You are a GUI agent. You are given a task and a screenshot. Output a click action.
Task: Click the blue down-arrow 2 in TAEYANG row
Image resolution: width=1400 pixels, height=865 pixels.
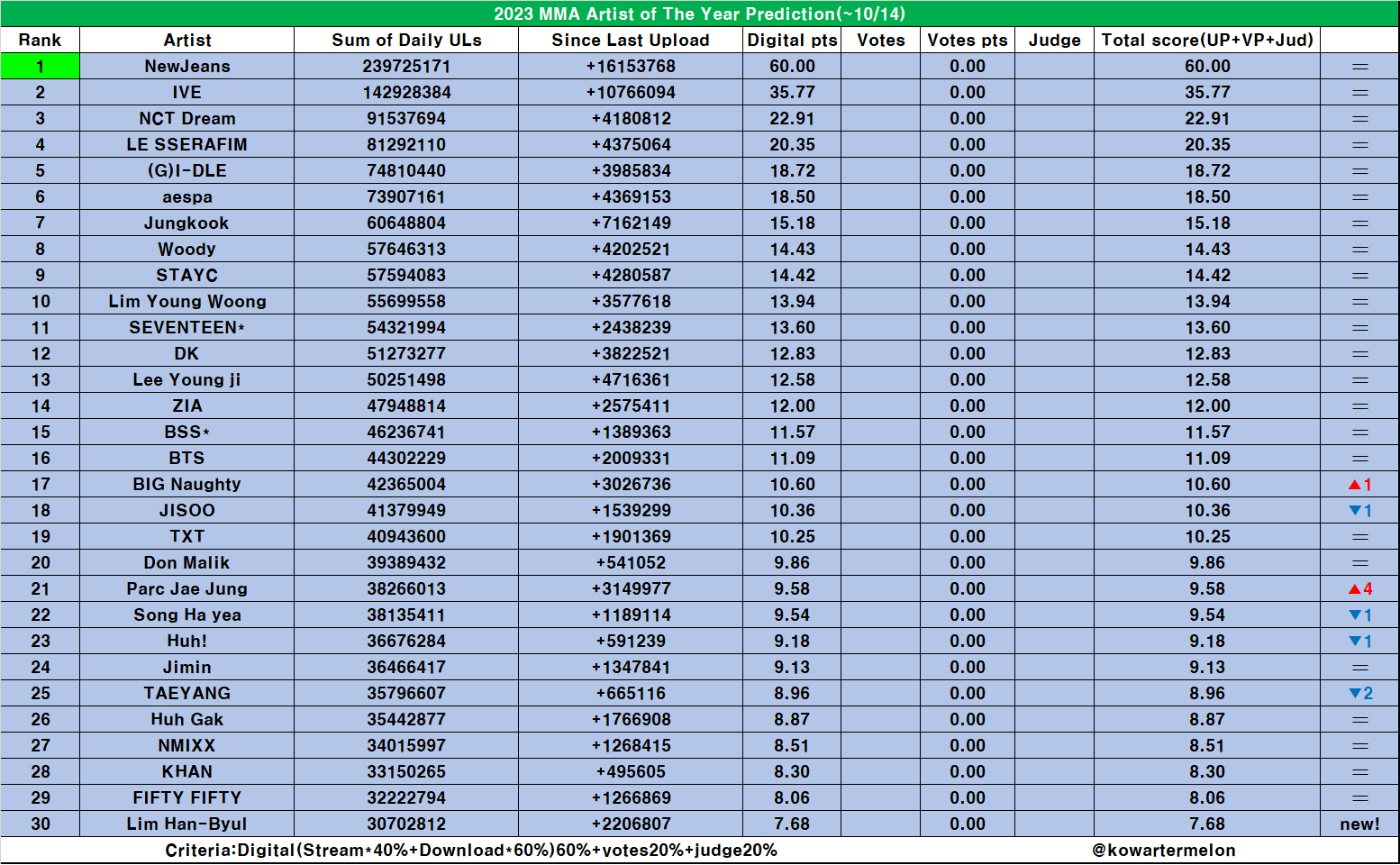point(1360,694)
